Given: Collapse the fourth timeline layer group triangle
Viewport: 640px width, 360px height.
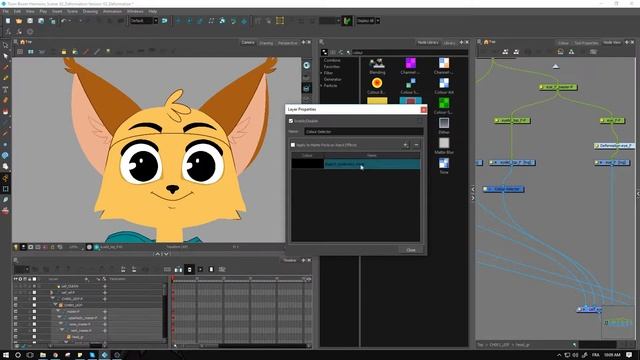Looking at the screenshot, I should [x=56, y=305].
